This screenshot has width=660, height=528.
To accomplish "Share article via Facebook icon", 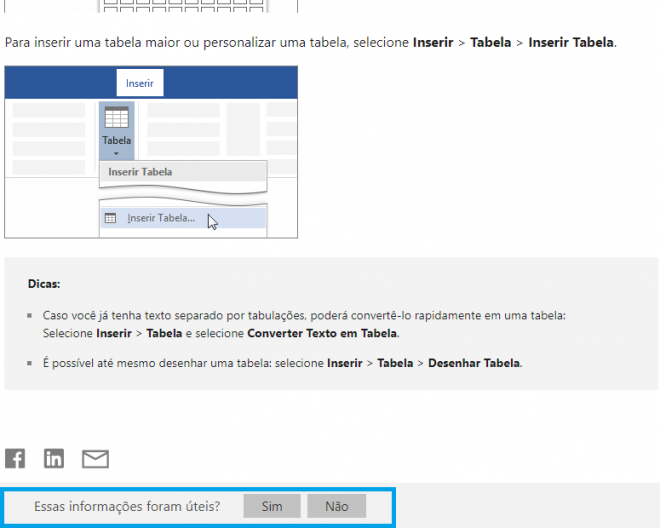I will click(x=15, y=459).
